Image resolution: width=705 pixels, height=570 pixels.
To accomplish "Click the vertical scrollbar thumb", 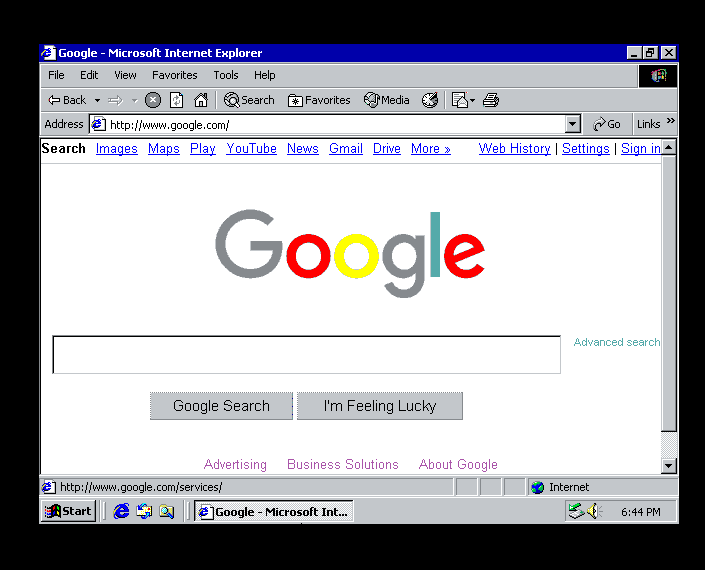I will point(669,293).
